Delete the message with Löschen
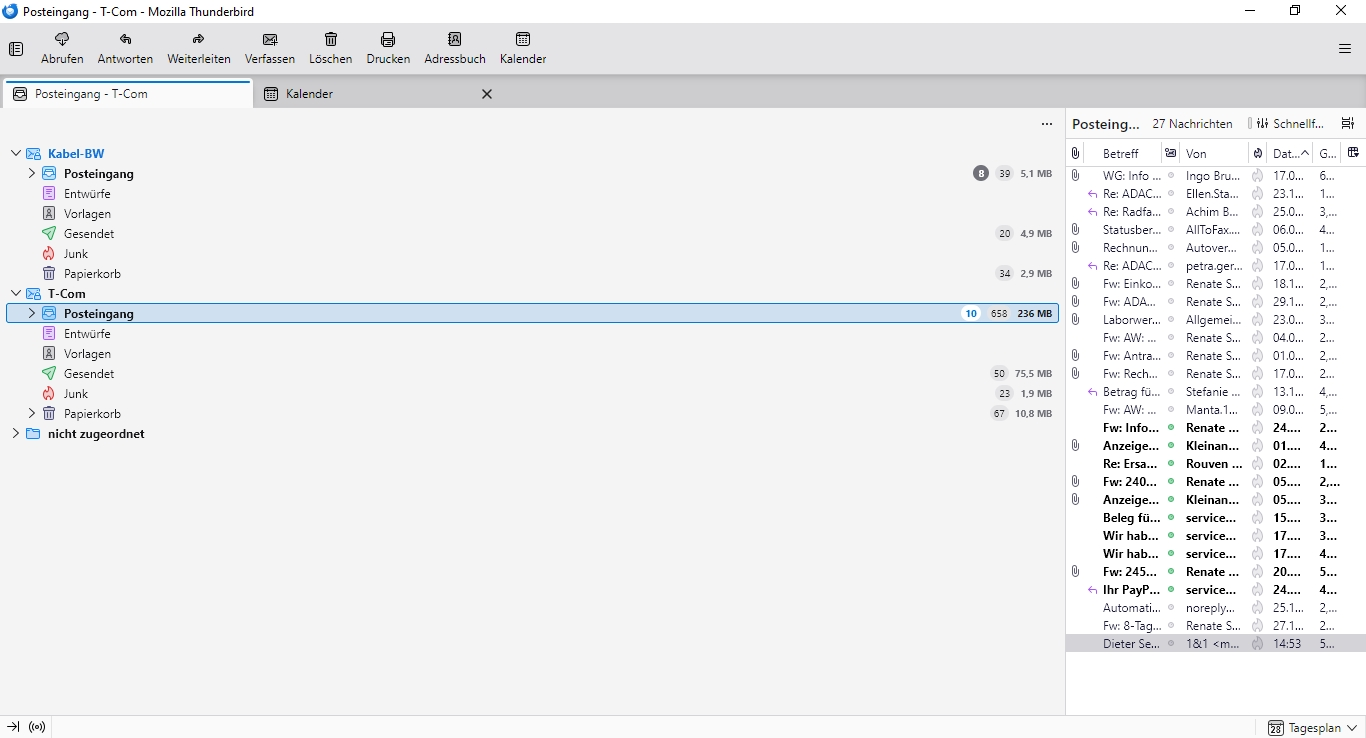This screenshot has height=738, width=1366. coord(331,49)
